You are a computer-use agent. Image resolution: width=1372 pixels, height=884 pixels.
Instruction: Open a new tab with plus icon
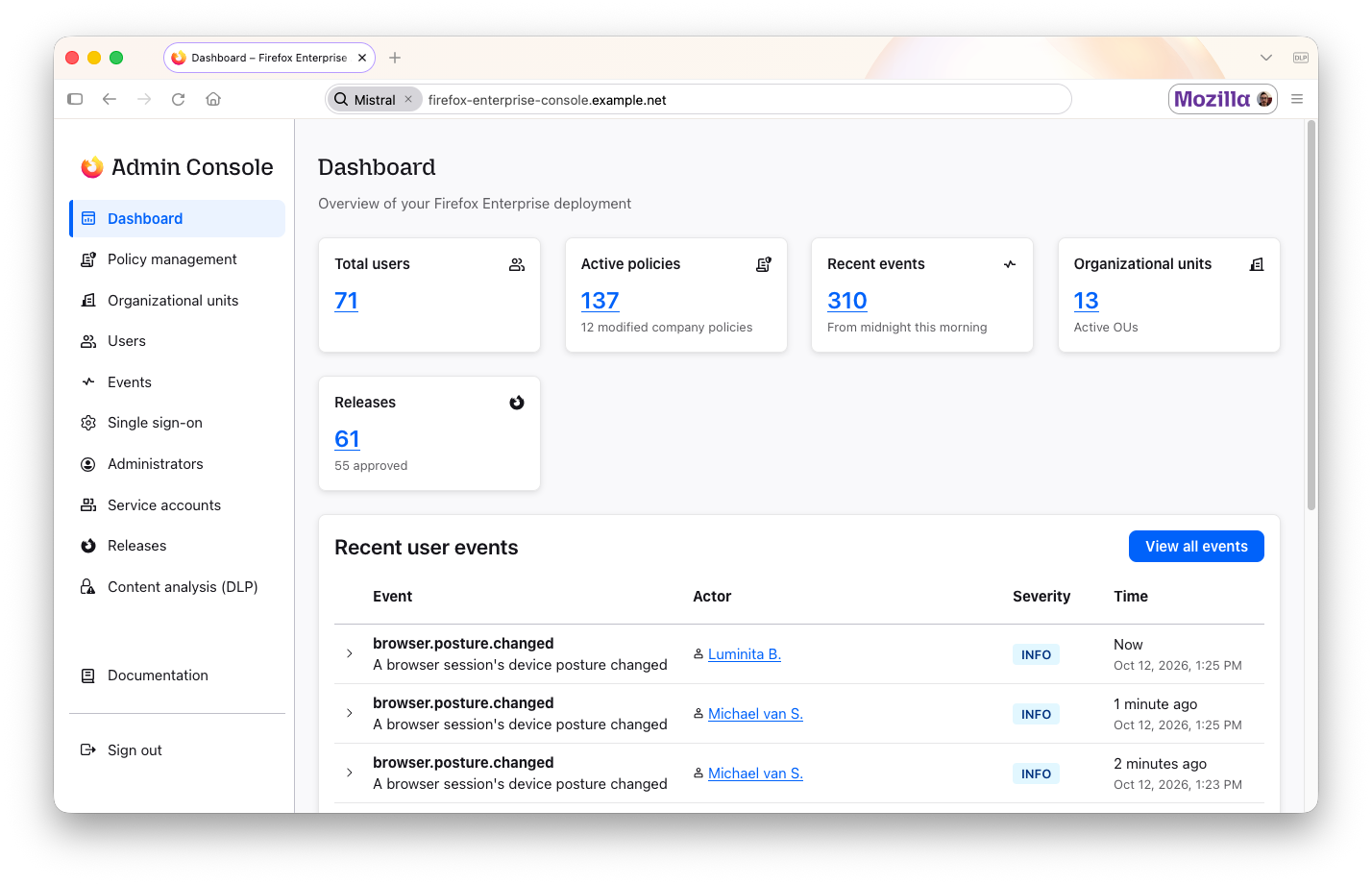(395, 58)
